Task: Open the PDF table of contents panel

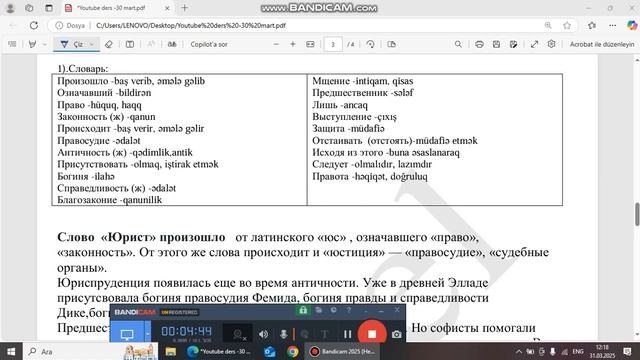Action: [12, 44]
